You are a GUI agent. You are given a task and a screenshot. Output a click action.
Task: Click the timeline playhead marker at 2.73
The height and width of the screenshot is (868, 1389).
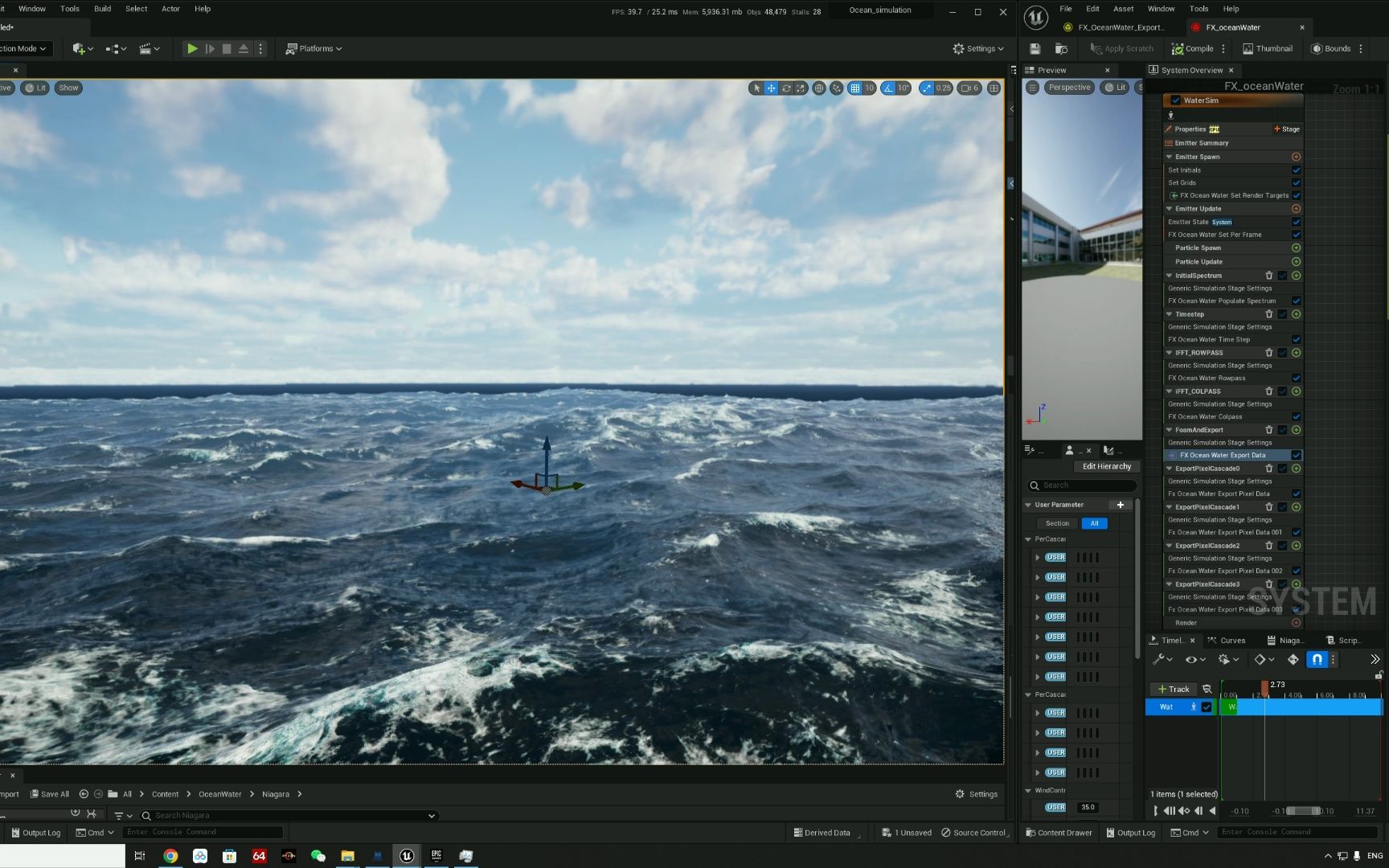point(1264,688)
